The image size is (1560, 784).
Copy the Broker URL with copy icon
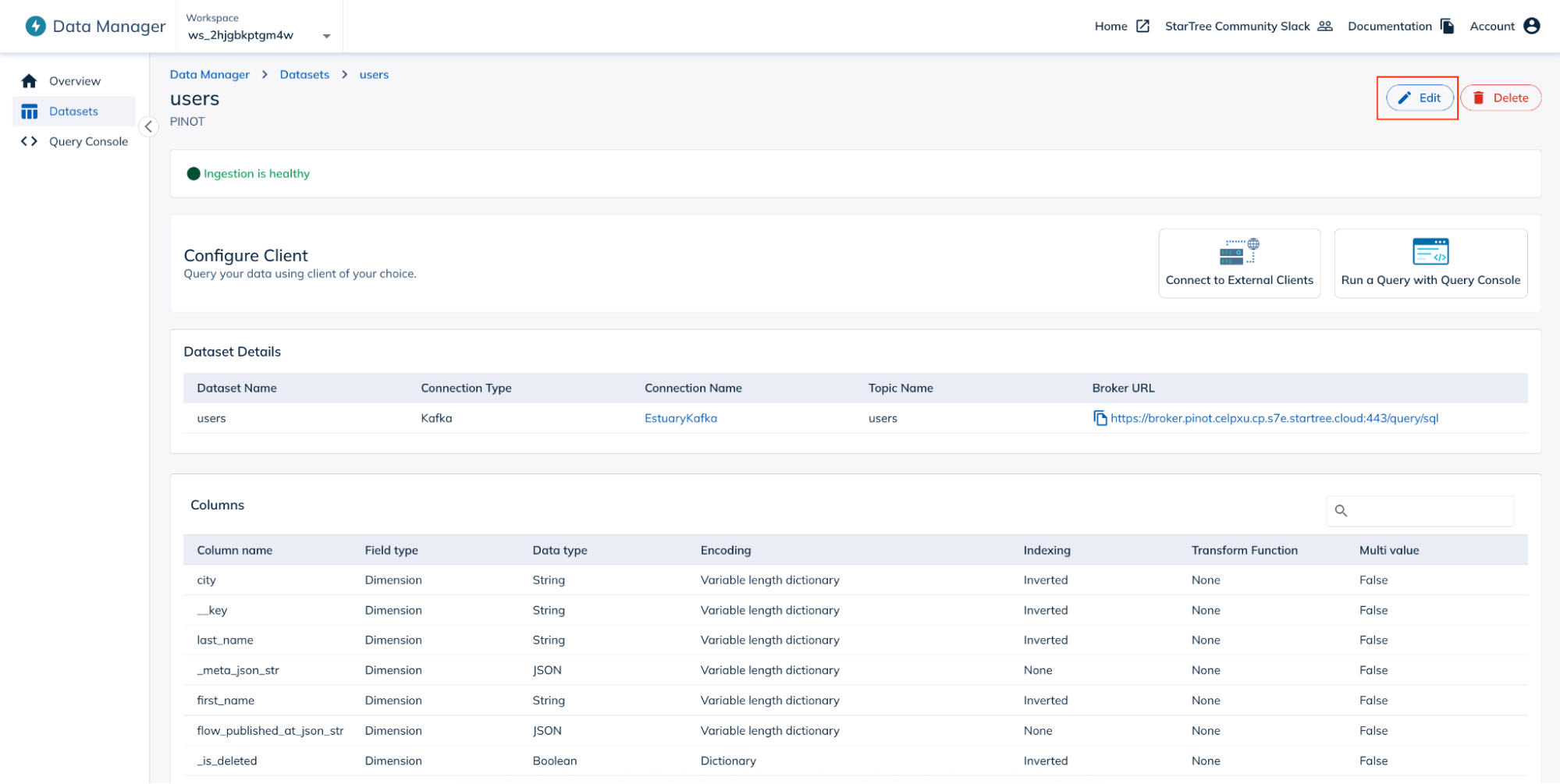[x=1100, y=418]
